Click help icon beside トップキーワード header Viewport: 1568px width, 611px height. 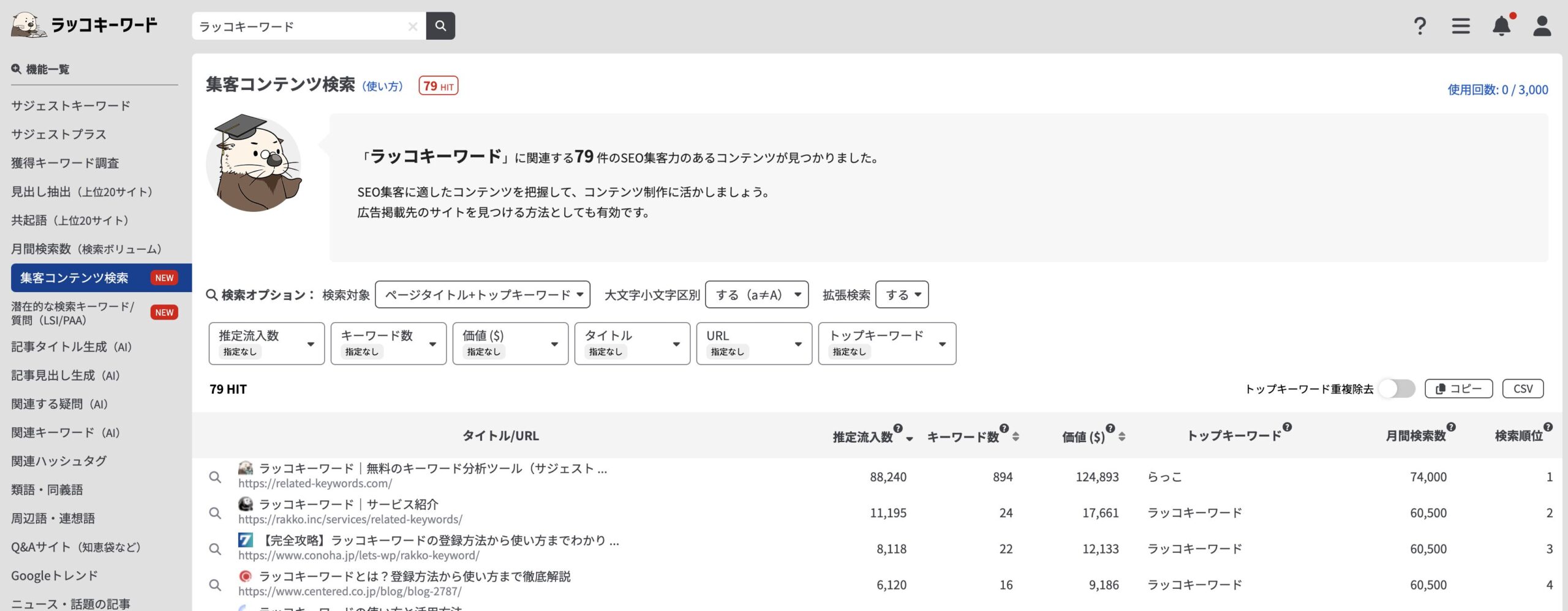(x=1287, y=427)
